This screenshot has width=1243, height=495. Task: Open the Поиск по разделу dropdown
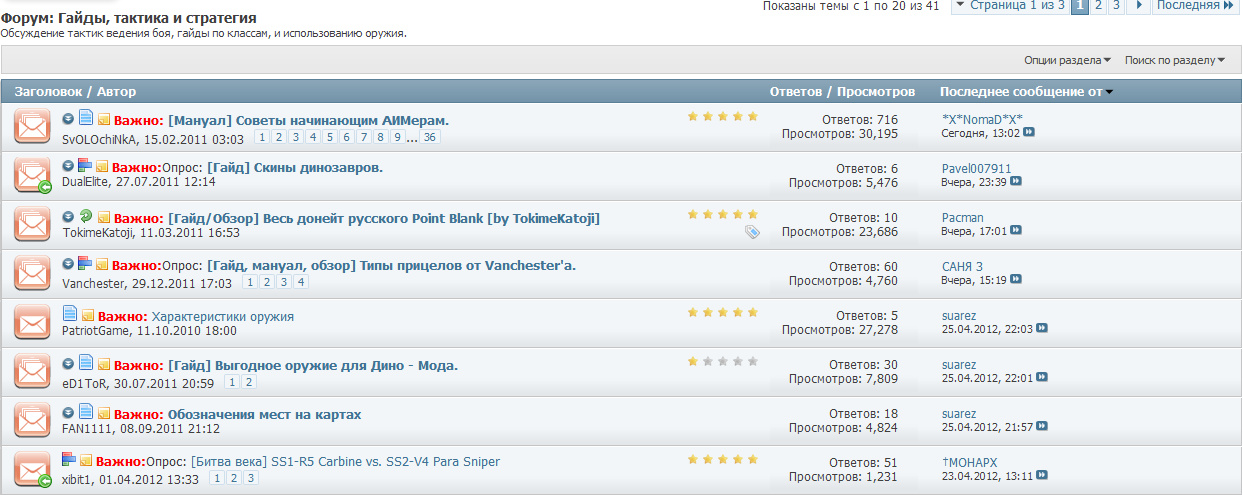(x=1174, y=60)
